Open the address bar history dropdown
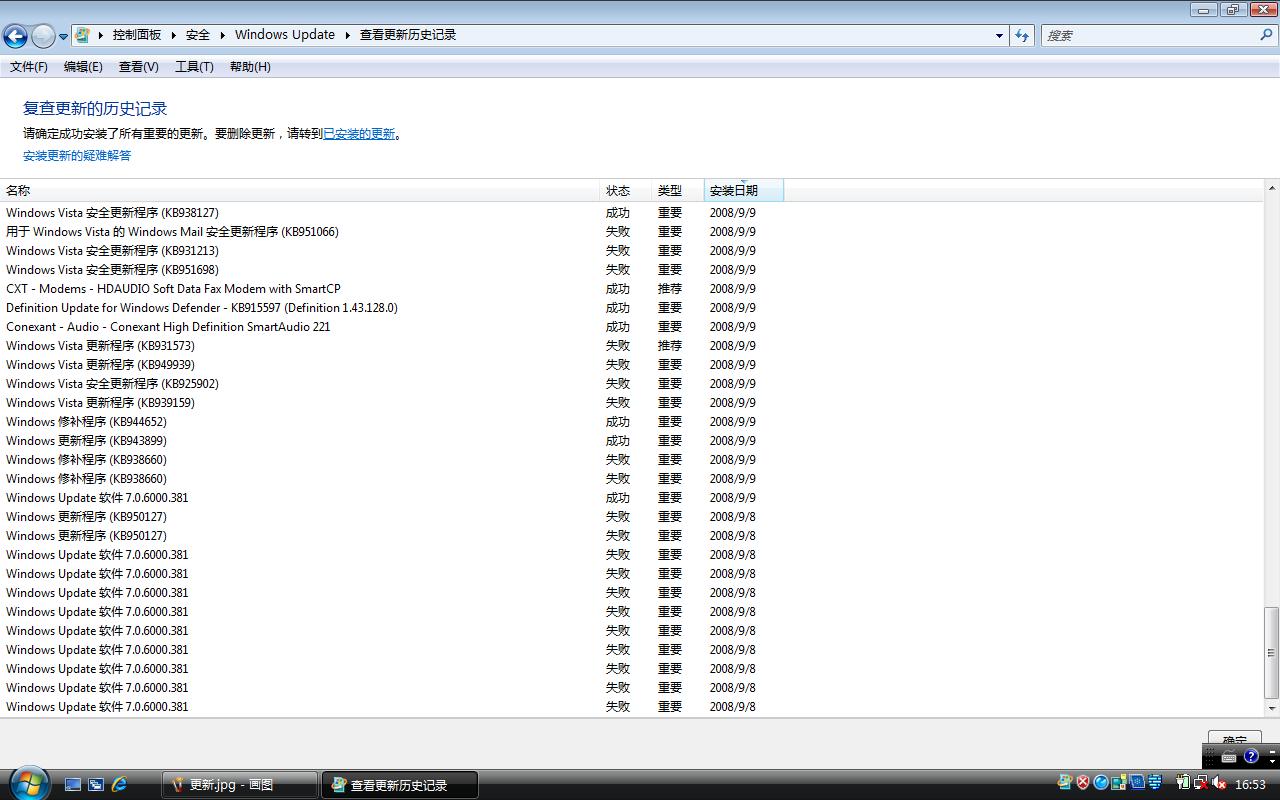Screen dimensions: 1280x800 coord(999,36)
